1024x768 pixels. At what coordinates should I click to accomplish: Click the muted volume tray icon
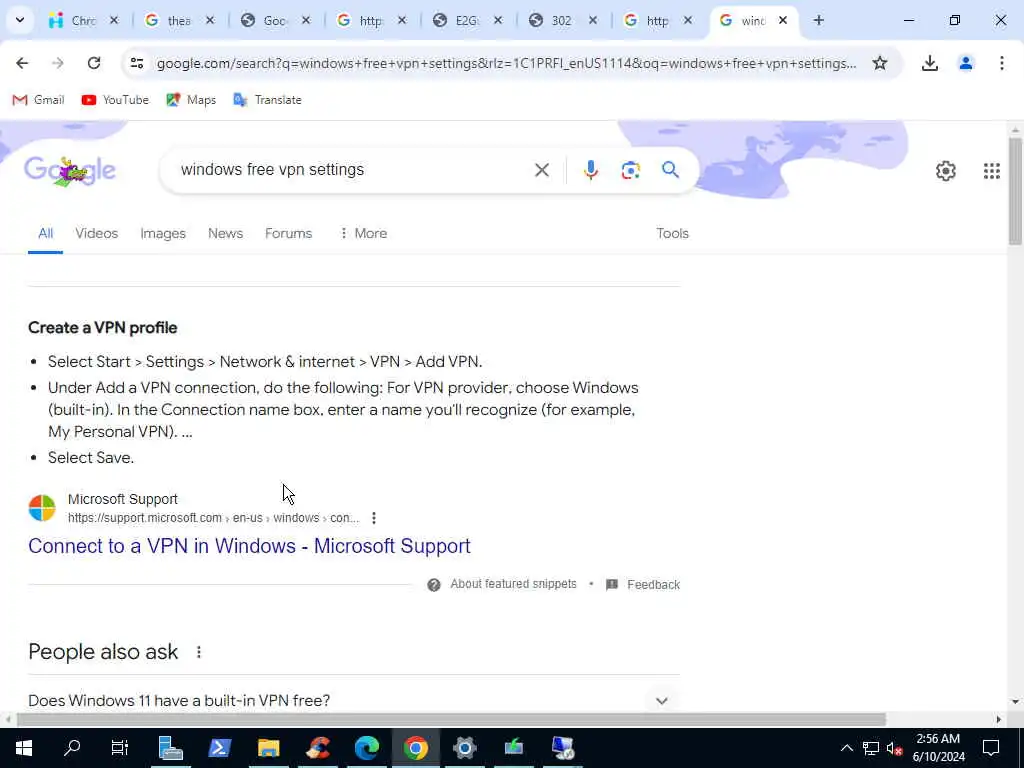[894, 748]
